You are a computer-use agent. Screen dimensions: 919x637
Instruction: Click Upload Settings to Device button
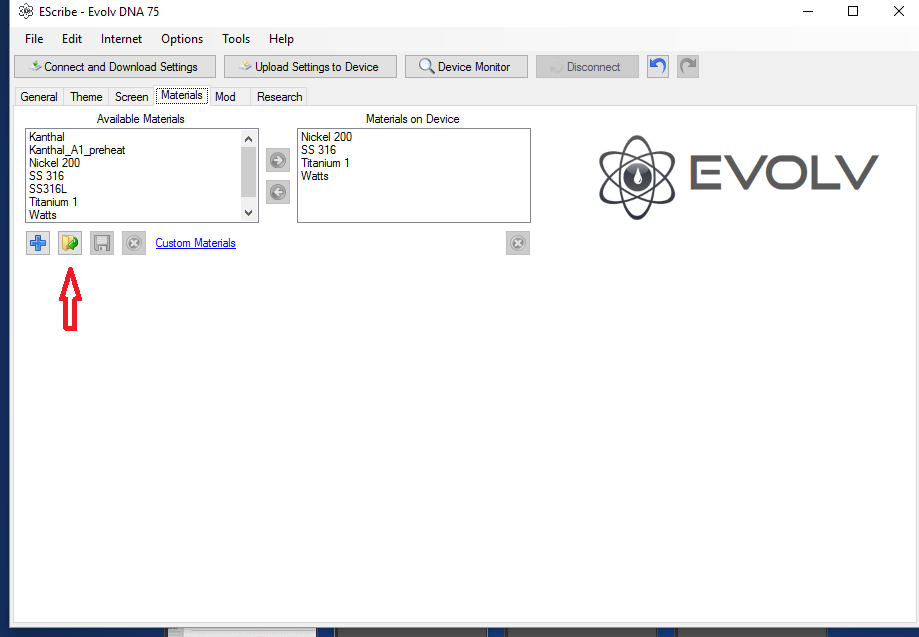(310, 67)
